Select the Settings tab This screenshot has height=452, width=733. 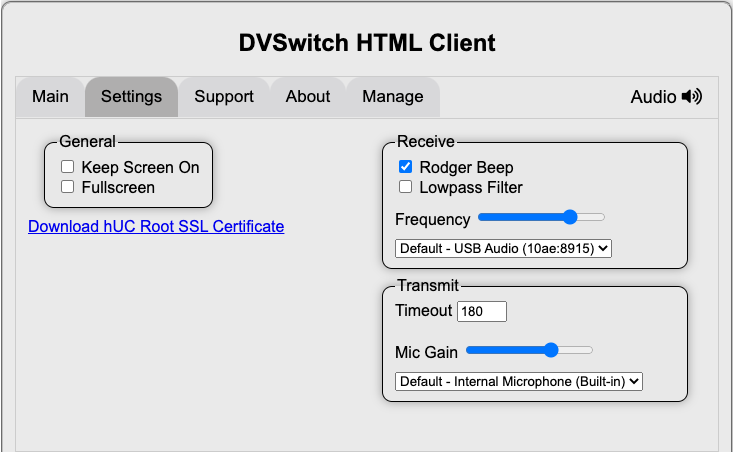point(131,97)
